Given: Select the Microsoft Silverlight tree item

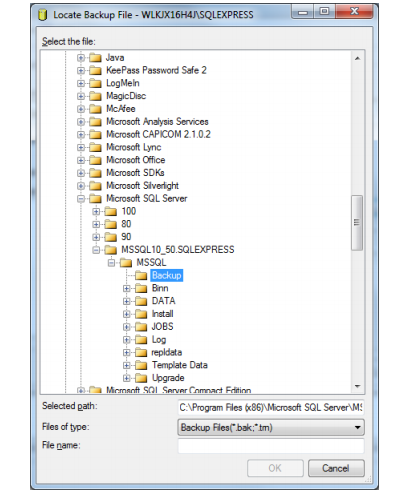Looking at the screenshot, I should [142, 186].
